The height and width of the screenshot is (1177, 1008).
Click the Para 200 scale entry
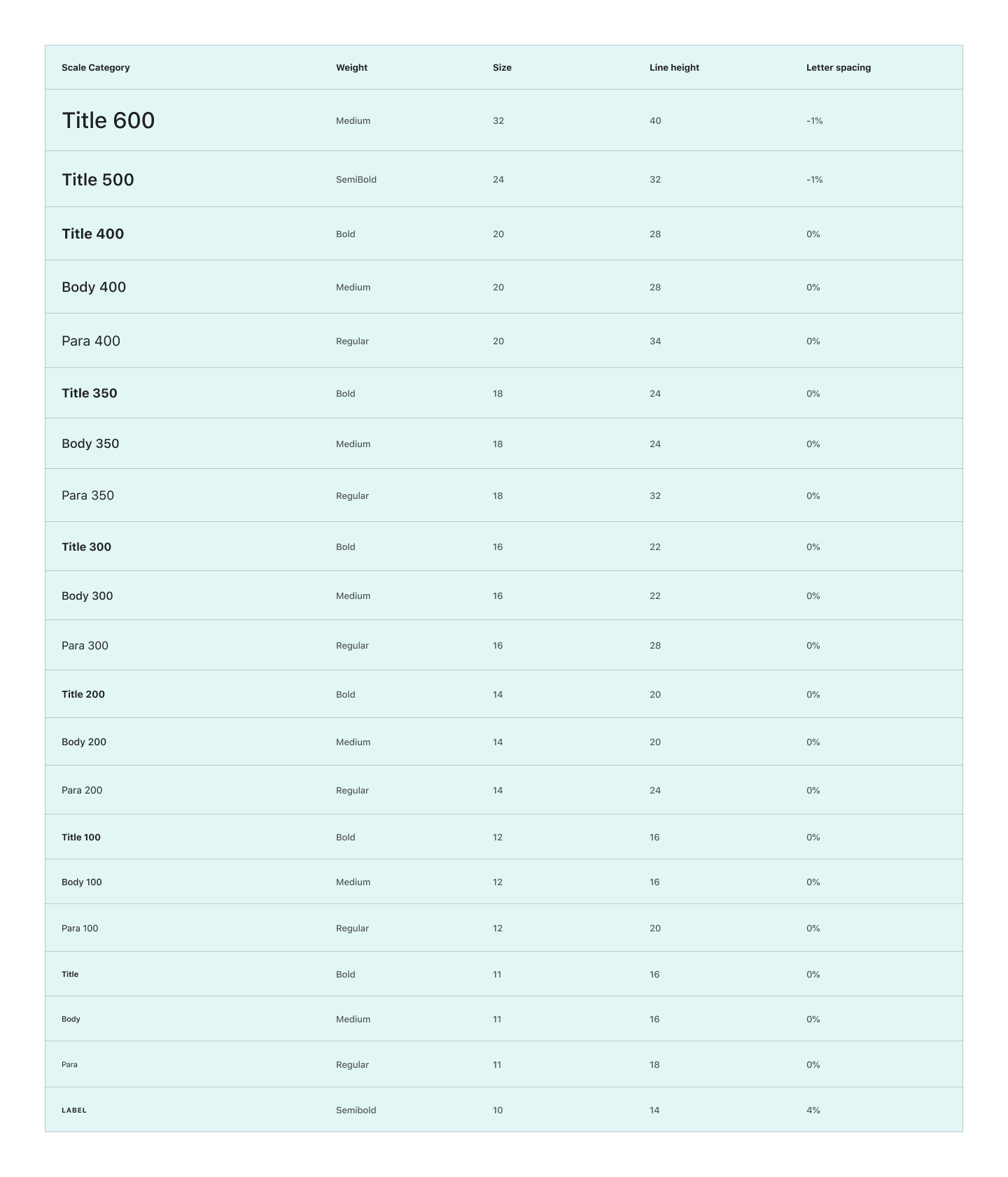click(x=82, y=790)
